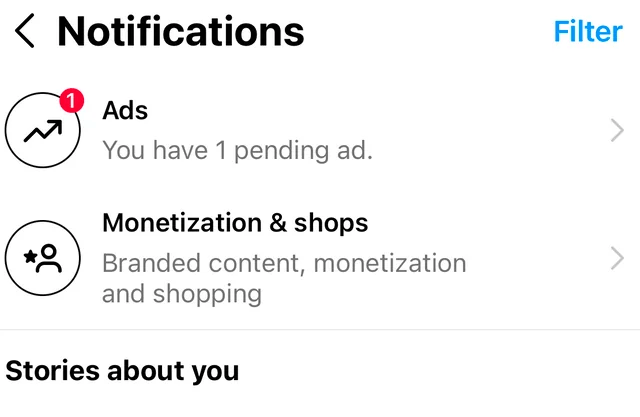Tap the 'Stories about you' heading
This screenshot has width=640, height=417.
tap(122, 371)
